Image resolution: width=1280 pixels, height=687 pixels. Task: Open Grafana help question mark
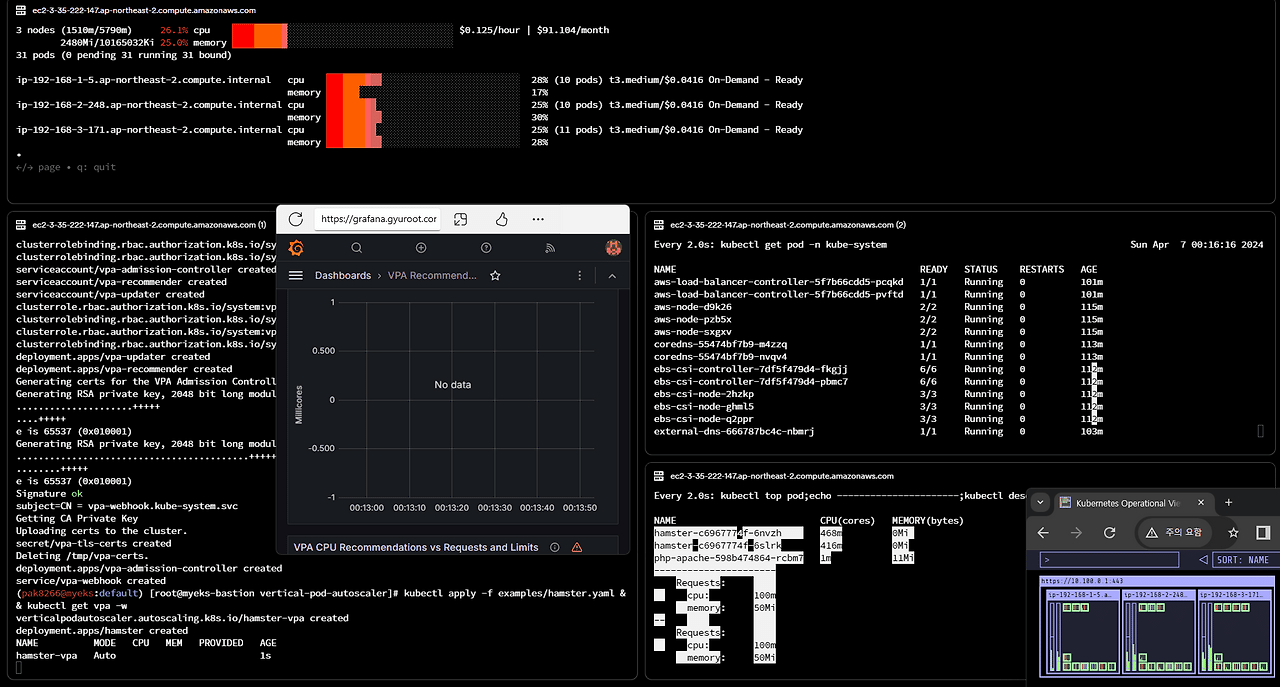[486, 248]
